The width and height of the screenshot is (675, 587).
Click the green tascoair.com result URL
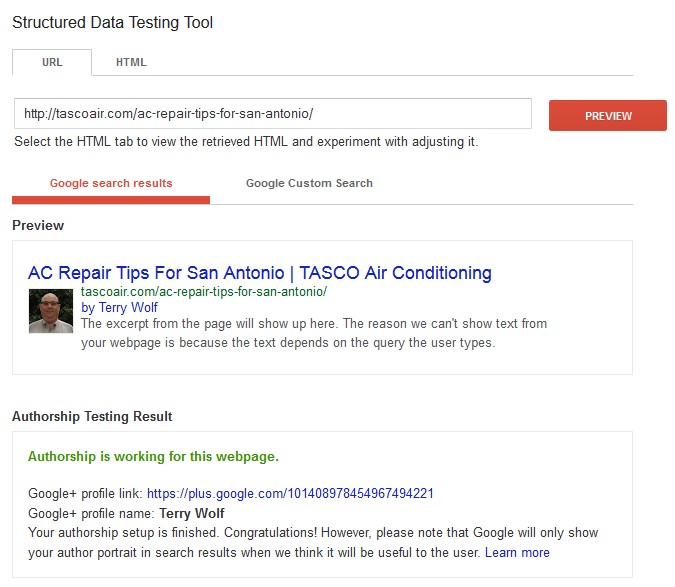(x=204, y=292)
